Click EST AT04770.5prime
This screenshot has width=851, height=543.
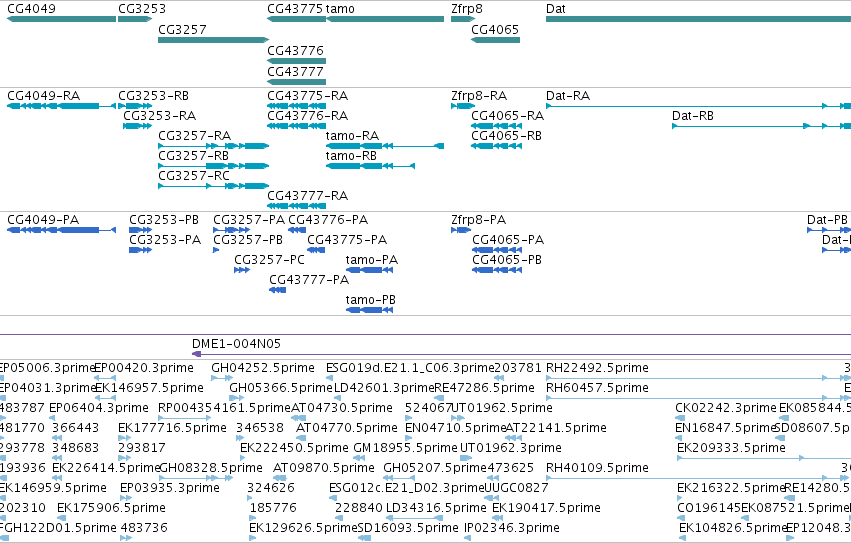[302, 438]
